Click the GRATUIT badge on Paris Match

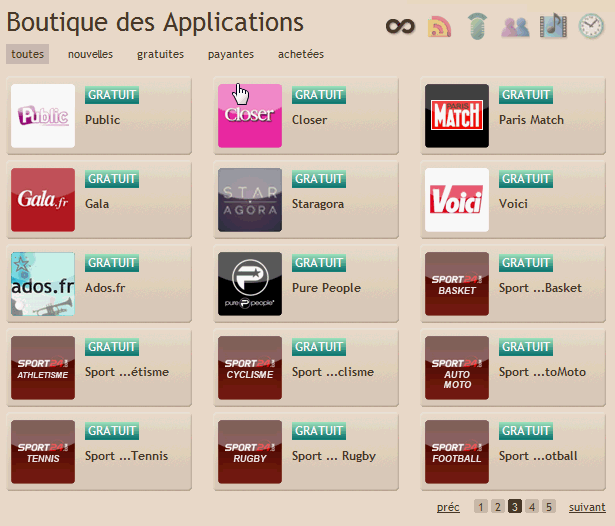coord(526,95)
